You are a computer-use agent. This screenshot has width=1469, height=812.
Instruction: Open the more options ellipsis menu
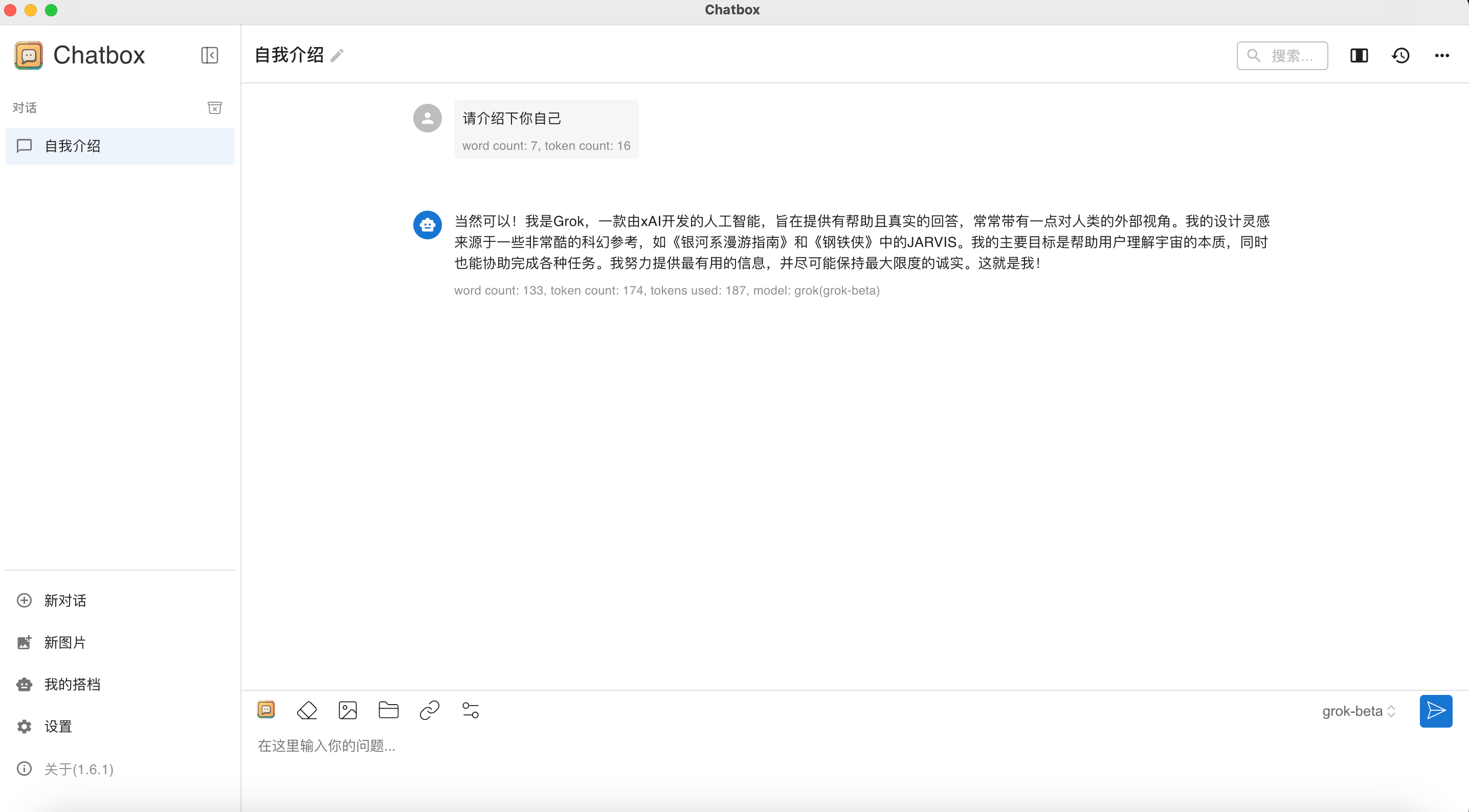1441,55
